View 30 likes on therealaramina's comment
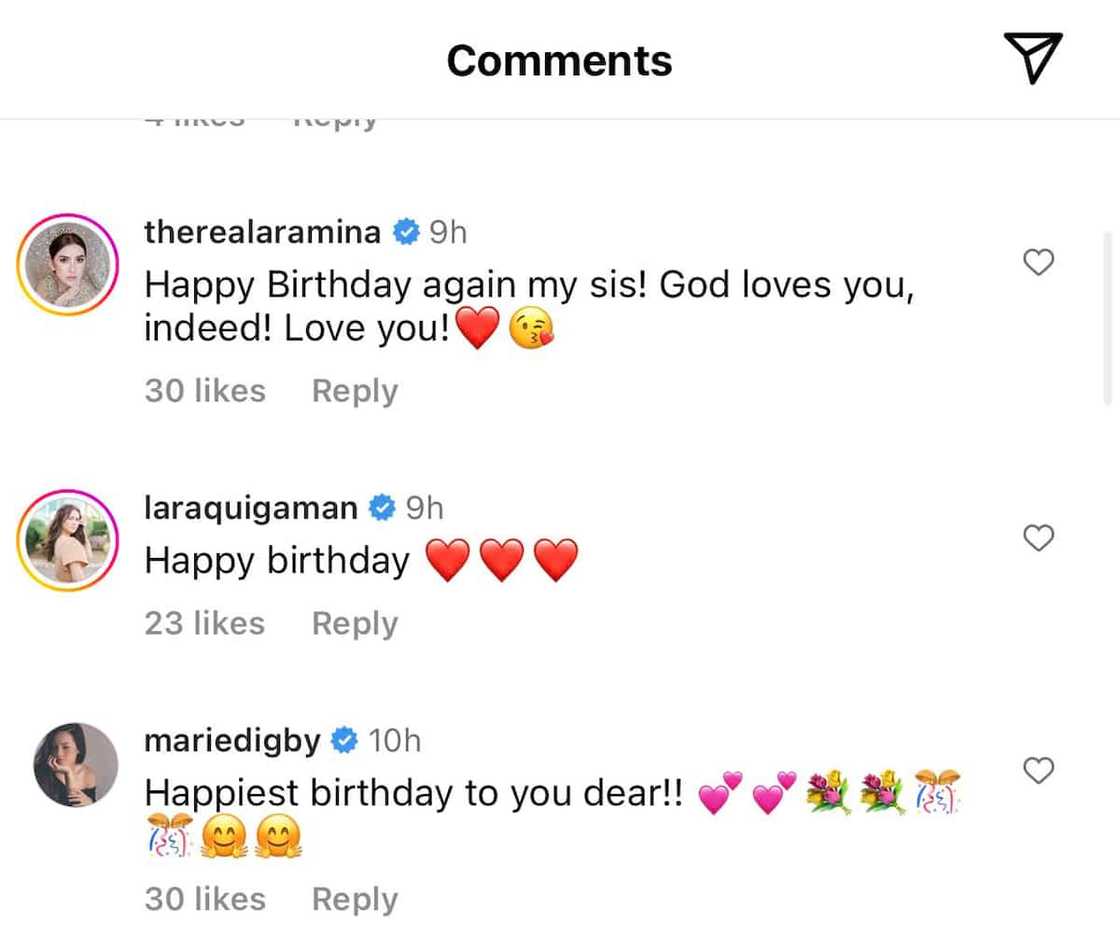This screenshot has width=1120, height=946. (x=205, y=391)
